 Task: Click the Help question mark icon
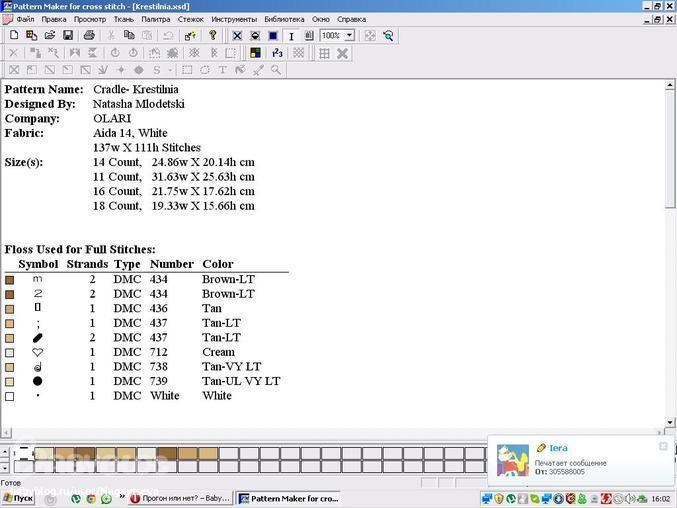(212, 35)
